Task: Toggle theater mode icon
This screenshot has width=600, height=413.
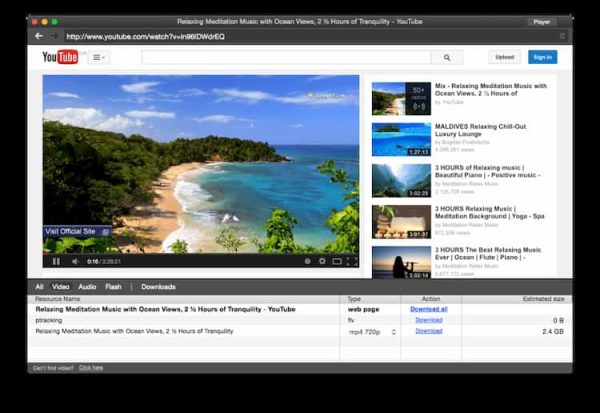Action: [x=337, y=261]
